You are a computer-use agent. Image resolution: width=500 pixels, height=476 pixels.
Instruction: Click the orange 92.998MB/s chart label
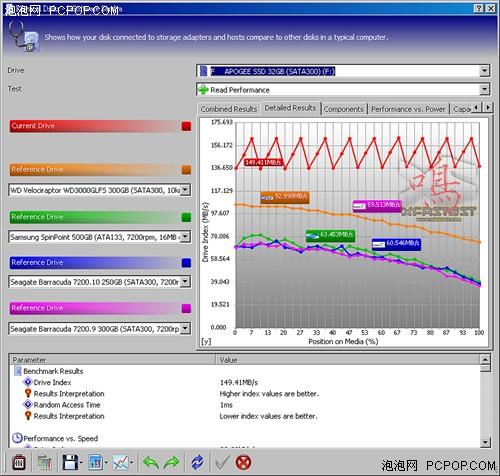285,197
